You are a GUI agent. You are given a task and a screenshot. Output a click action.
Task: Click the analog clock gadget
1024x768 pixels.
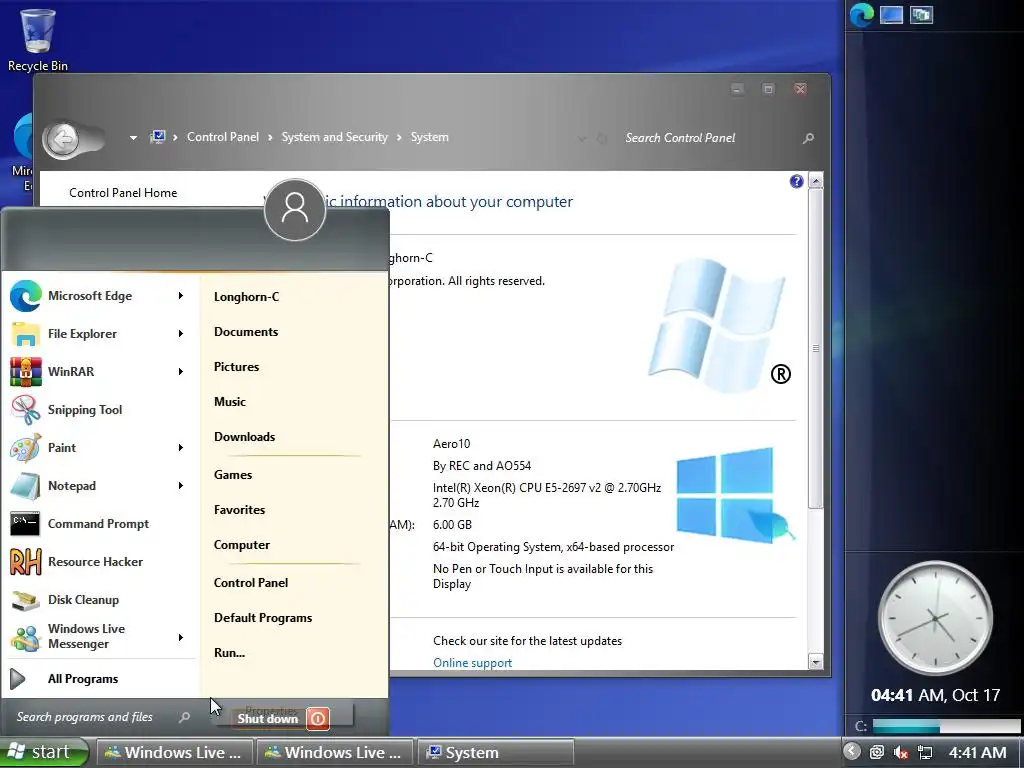click(x=935, y=618)
